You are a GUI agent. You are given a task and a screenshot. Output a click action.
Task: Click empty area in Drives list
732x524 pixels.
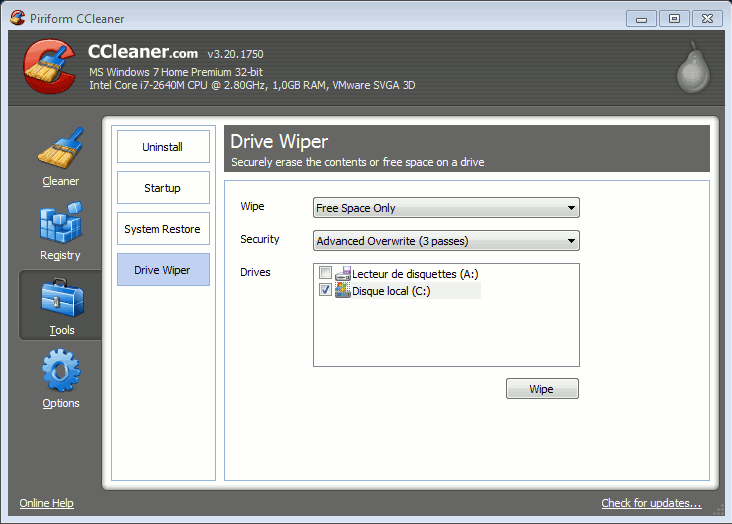point(446,335)
